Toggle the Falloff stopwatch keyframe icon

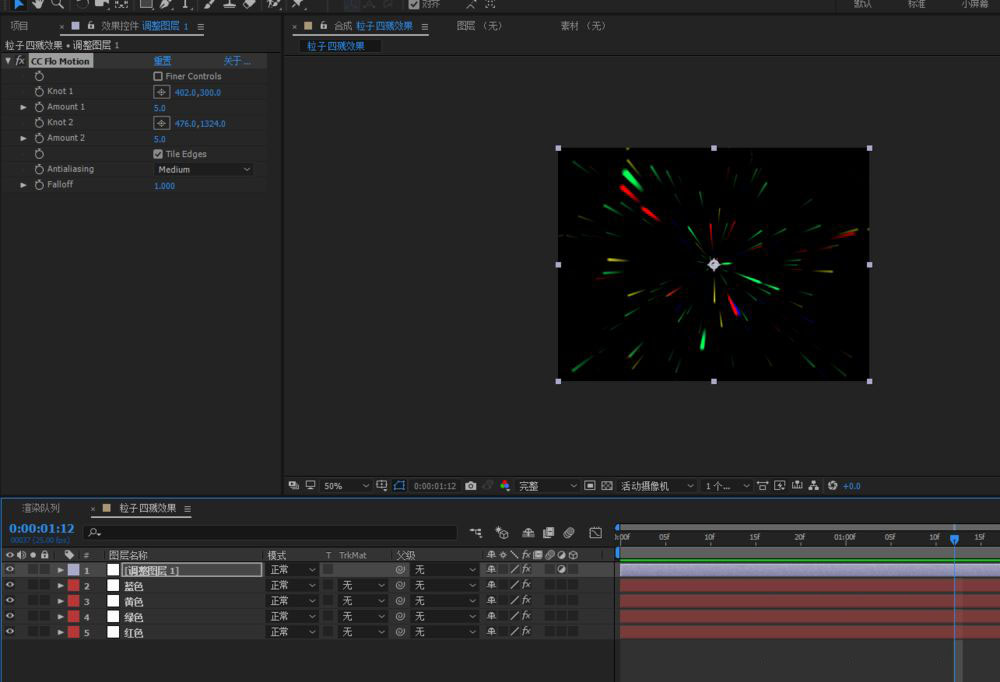coord(40,185)
